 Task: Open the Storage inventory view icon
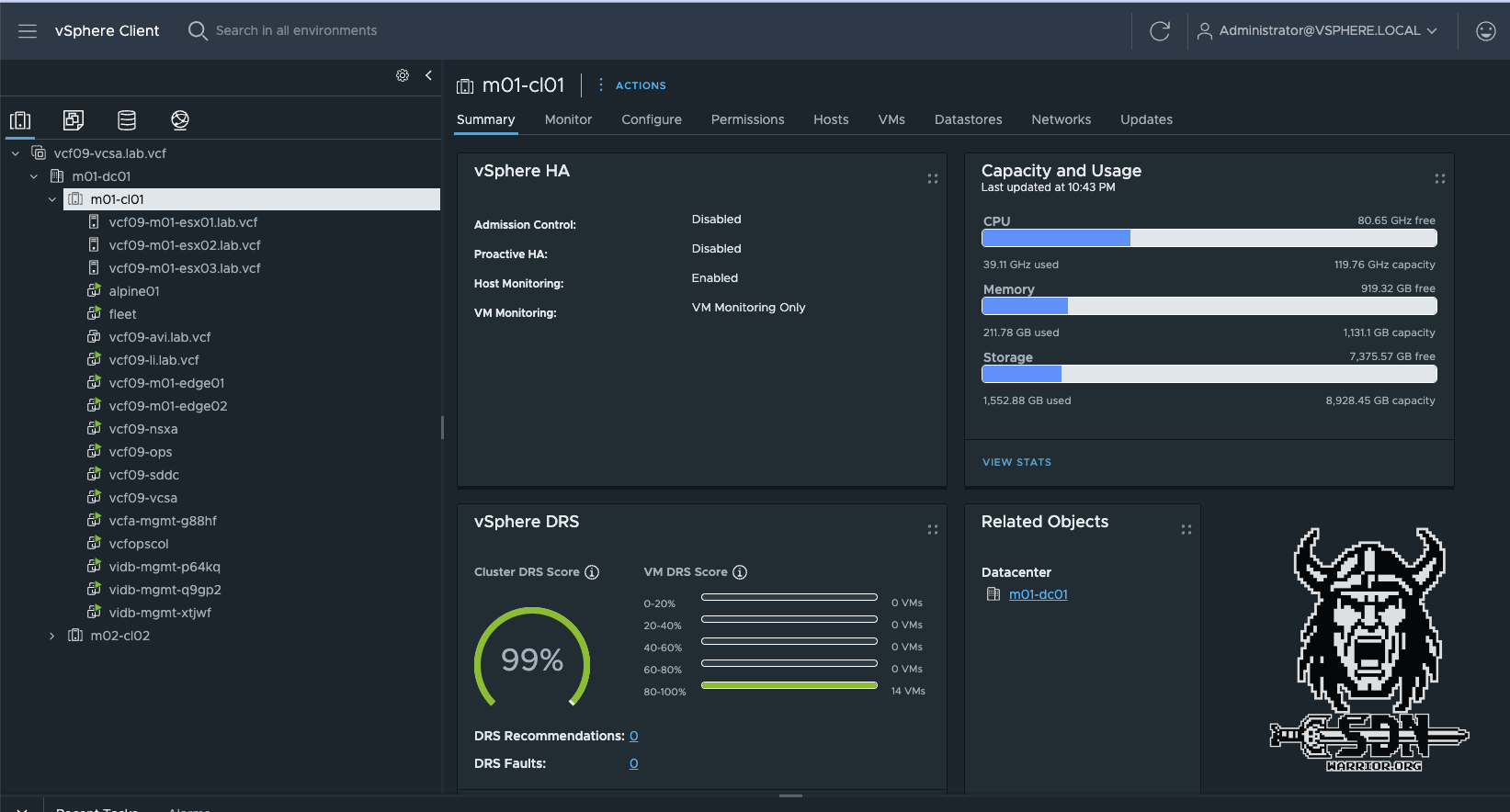(127, 120)
